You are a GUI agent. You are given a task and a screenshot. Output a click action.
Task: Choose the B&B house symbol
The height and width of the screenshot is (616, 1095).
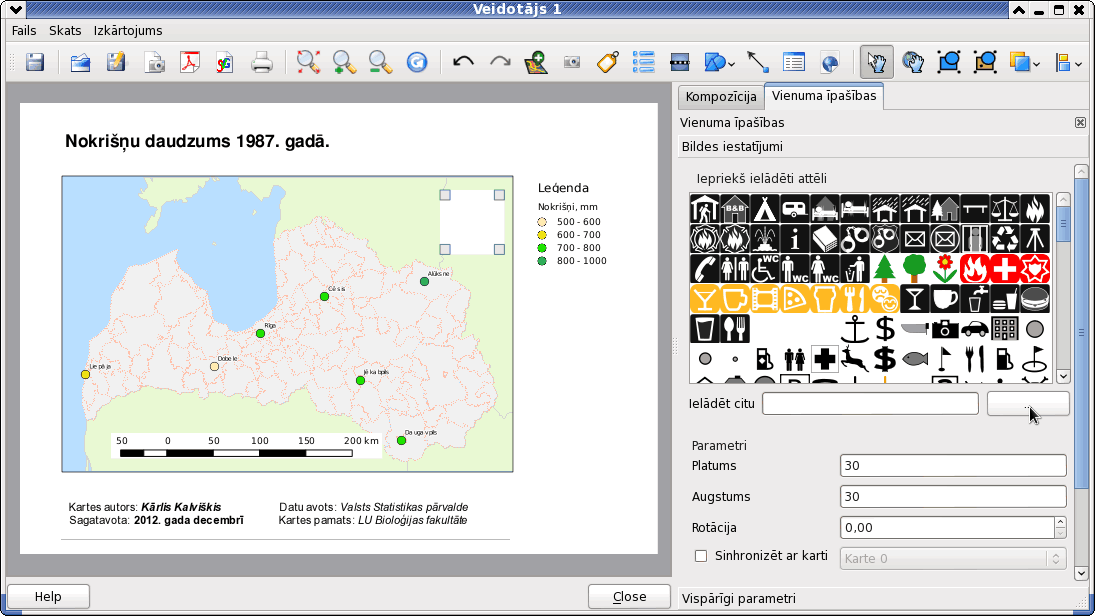[x=735, y=209]
